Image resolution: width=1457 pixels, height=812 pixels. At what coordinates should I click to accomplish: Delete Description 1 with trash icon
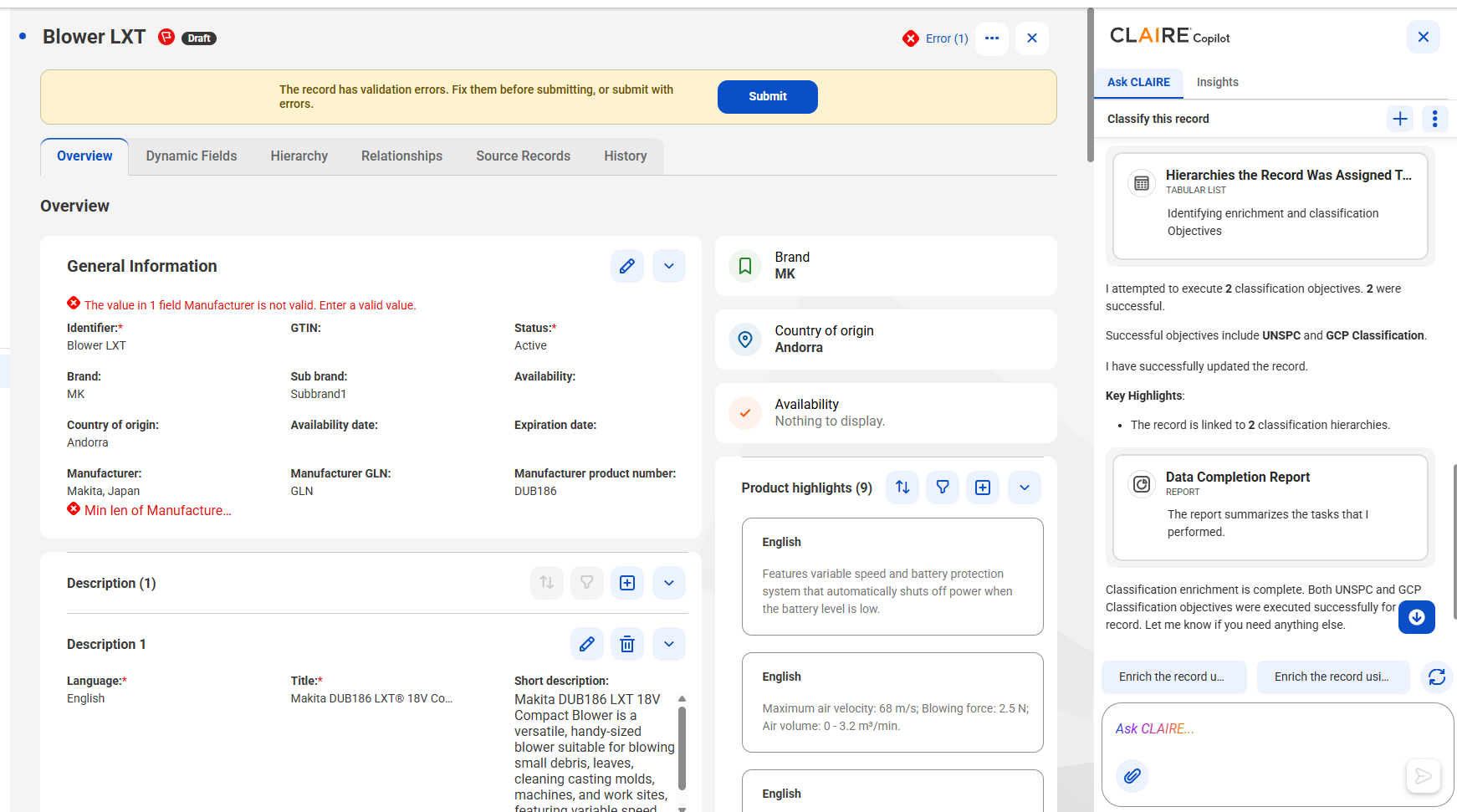pyautogui.click(x=627, y=644)
